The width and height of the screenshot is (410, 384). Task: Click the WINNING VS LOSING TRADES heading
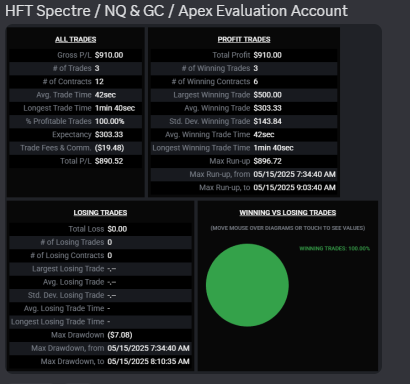288,213
